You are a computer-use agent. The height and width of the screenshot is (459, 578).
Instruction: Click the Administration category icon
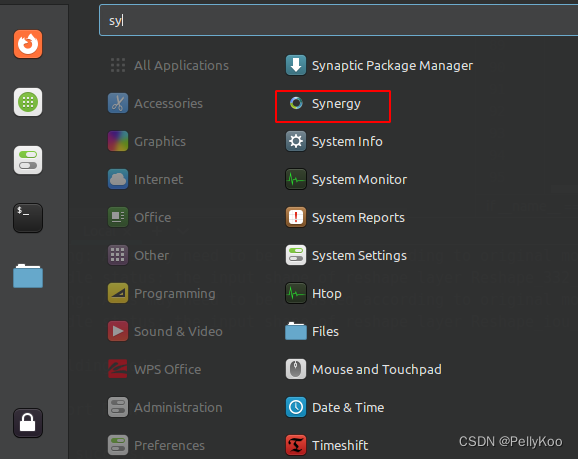coord(118,407)
